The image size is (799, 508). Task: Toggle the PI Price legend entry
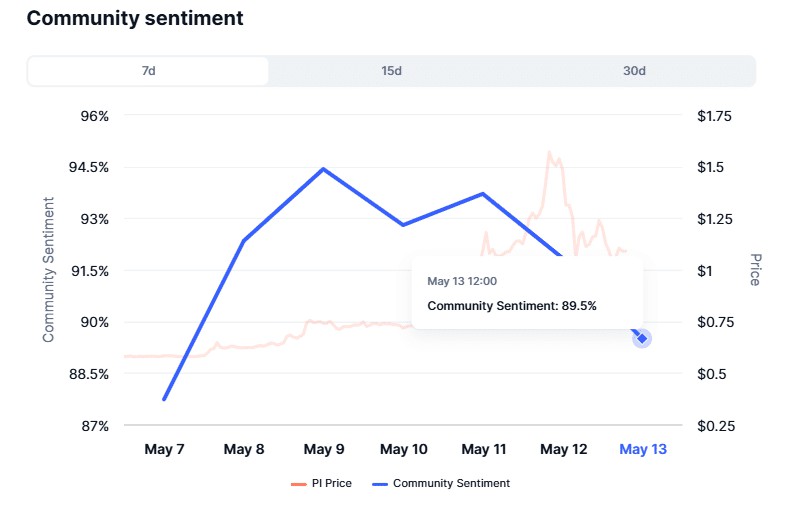[321, 483]
